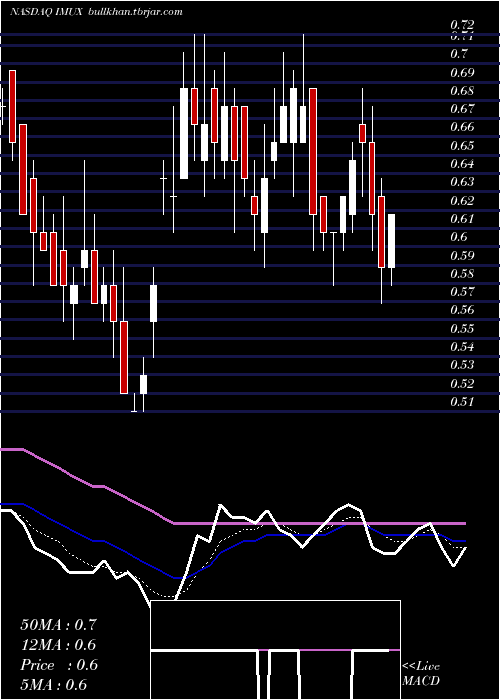This screenshot has height=700, width=500.
Task: Click the 0.58 price axis label
Action: (x=462, y=274)
